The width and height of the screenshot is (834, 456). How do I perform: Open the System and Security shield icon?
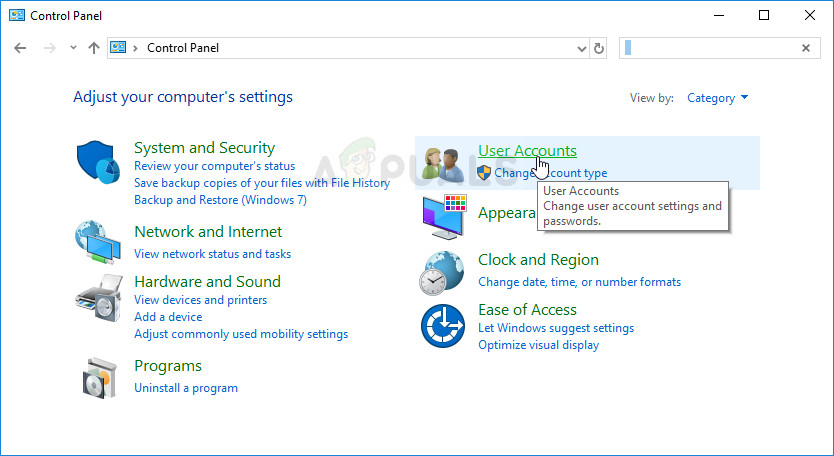98,162
